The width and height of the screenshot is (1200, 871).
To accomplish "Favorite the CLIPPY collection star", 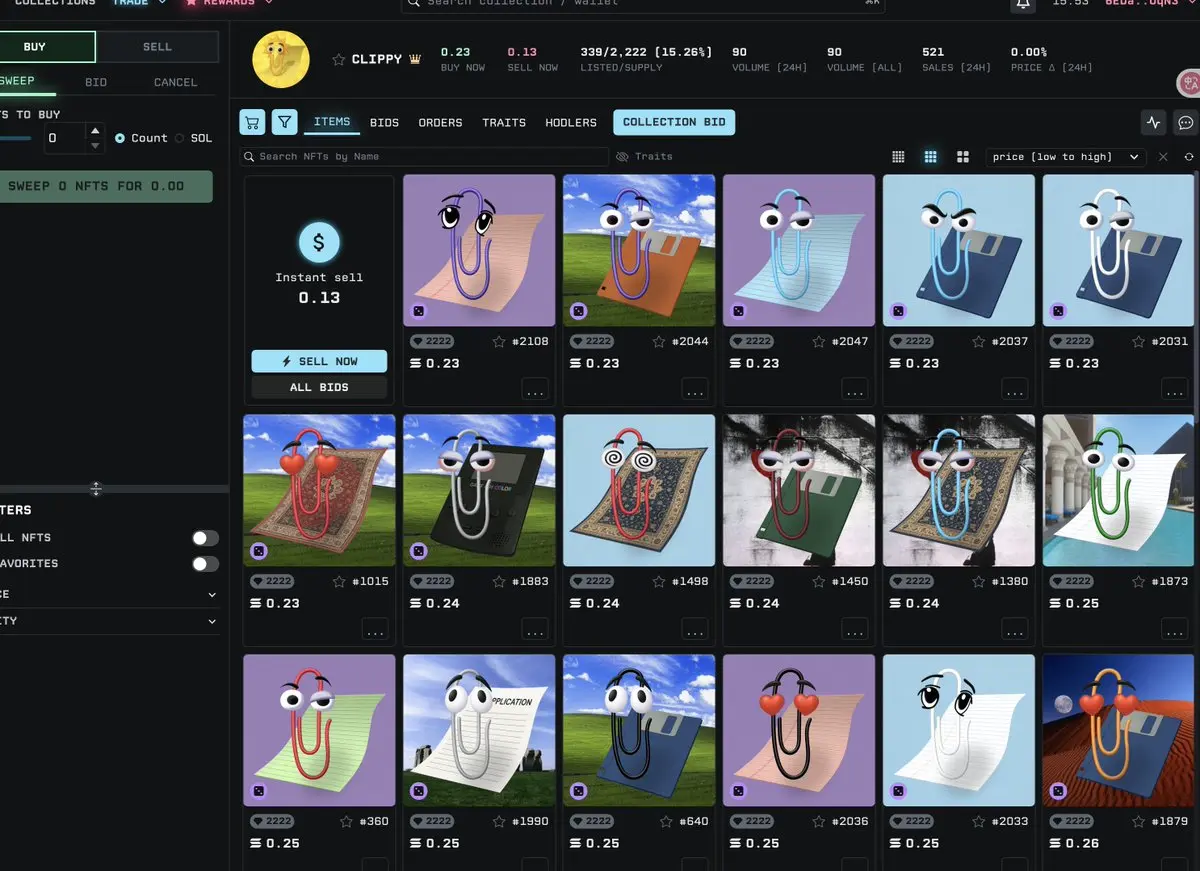I will [338, 60].
